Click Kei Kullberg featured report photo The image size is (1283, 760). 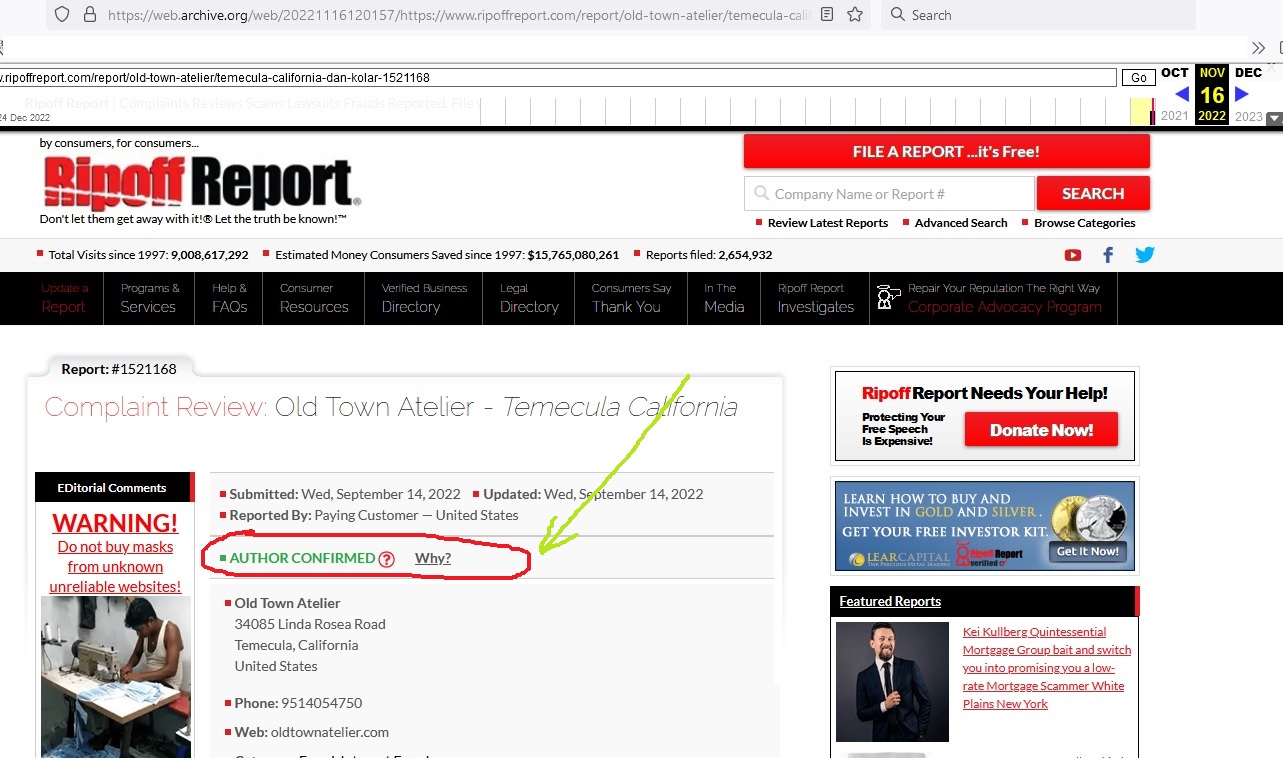click(892, 682)
